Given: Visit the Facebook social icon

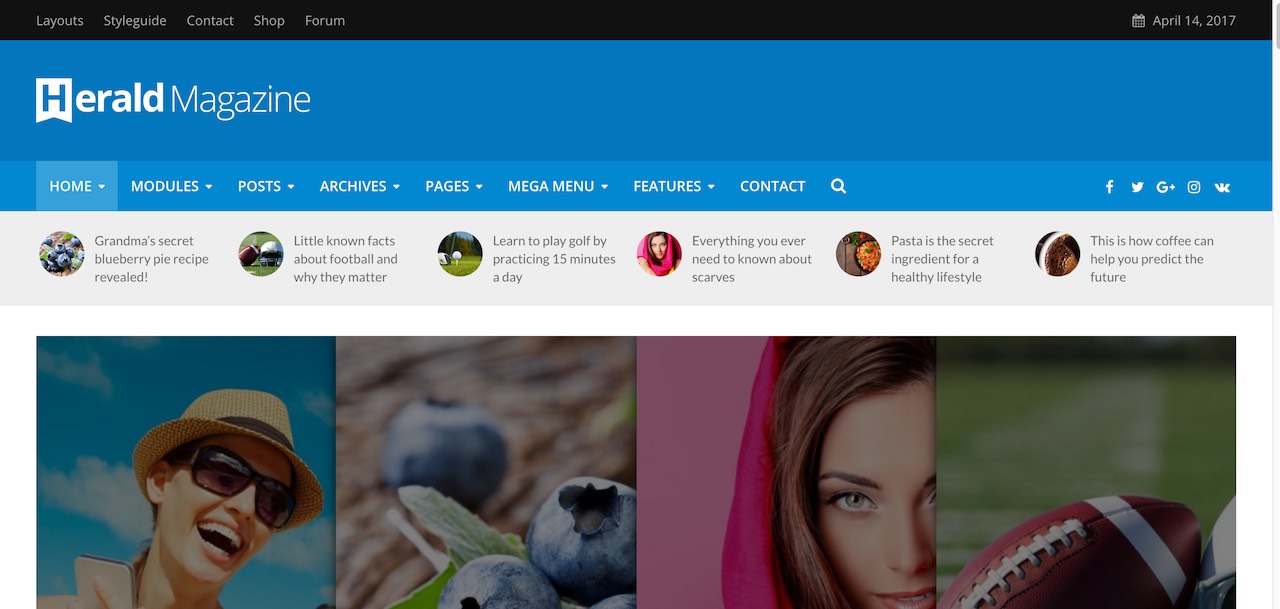Looking at the screenshot, I should (x=1109, y=187).
